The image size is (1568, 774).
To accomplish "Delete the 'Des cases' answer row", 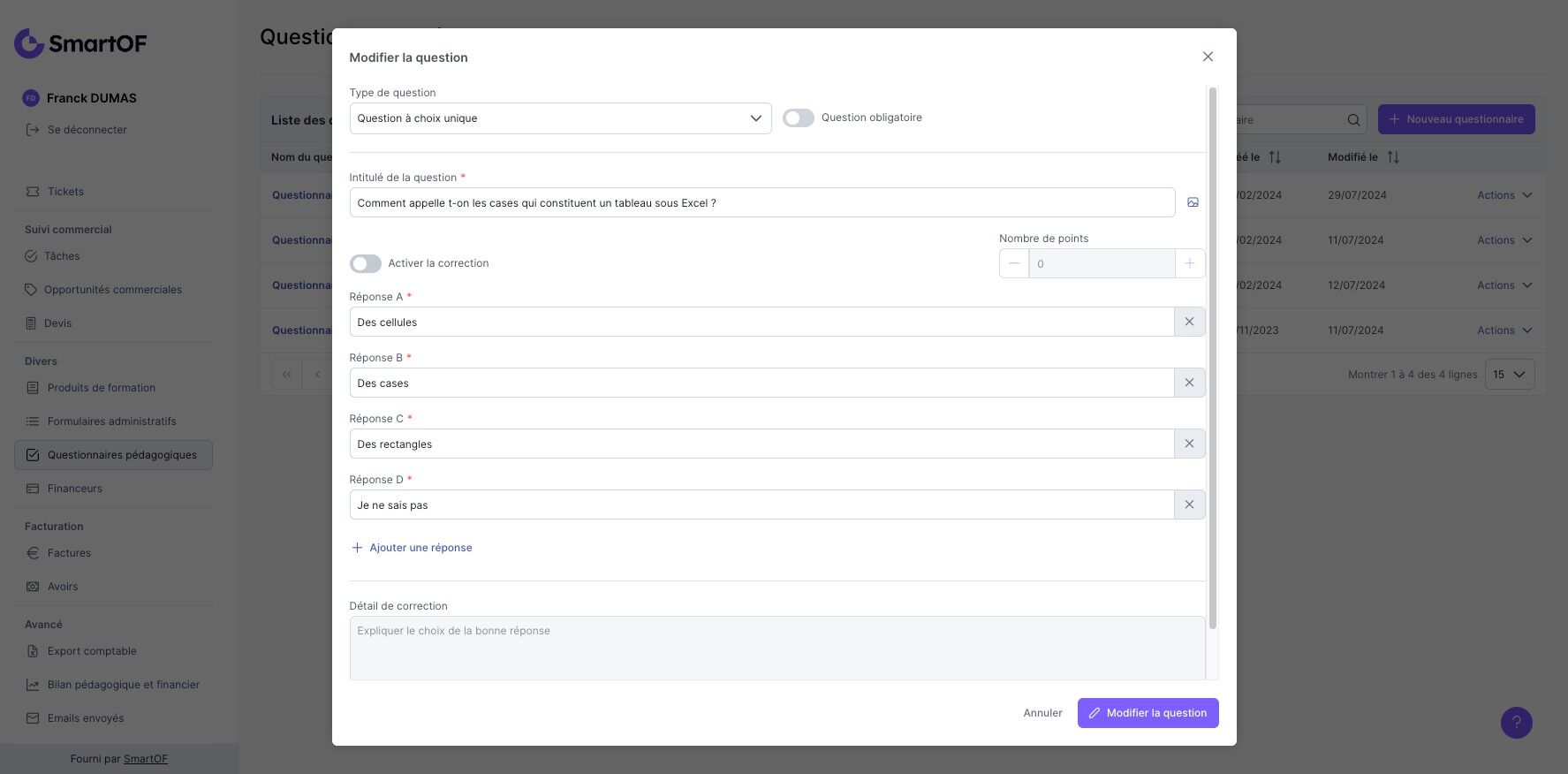I will pos(1189,383).
